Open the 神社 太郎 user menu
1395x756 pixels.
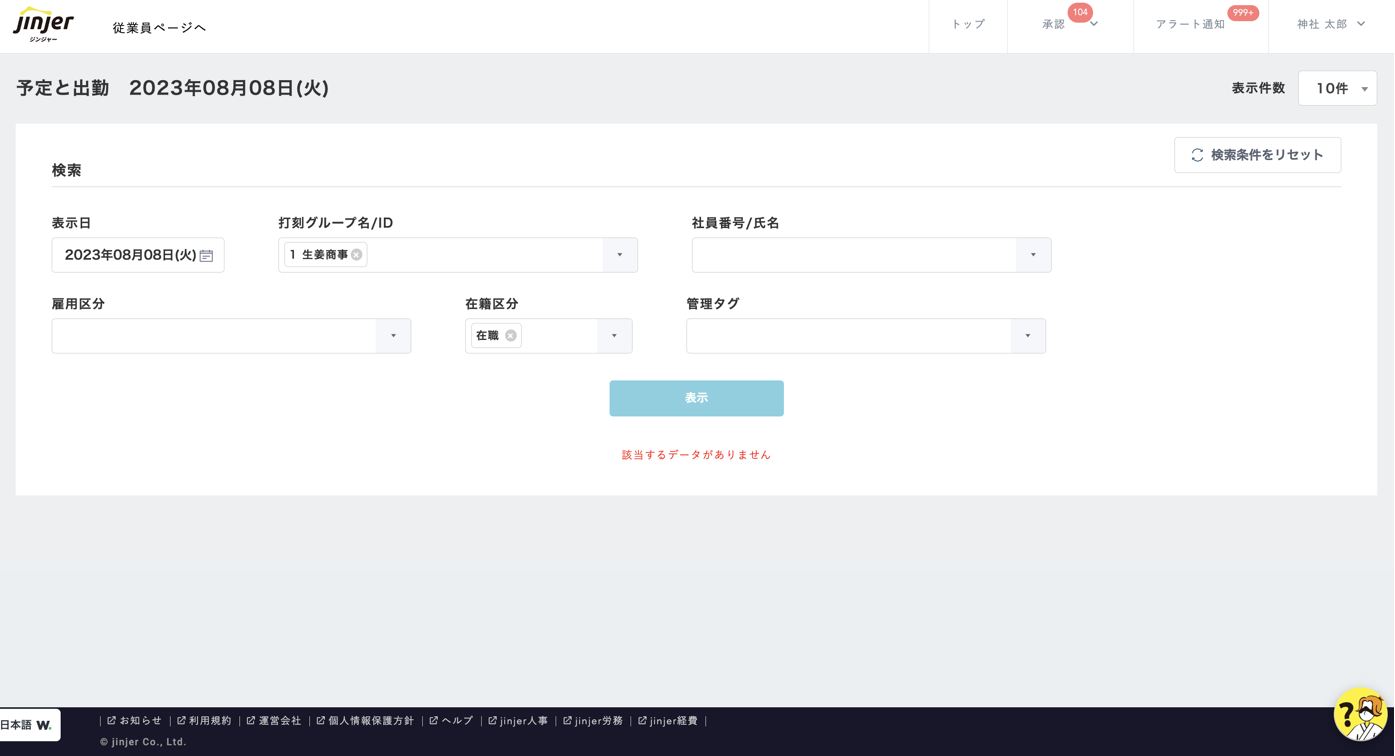tap(1330, 25)
